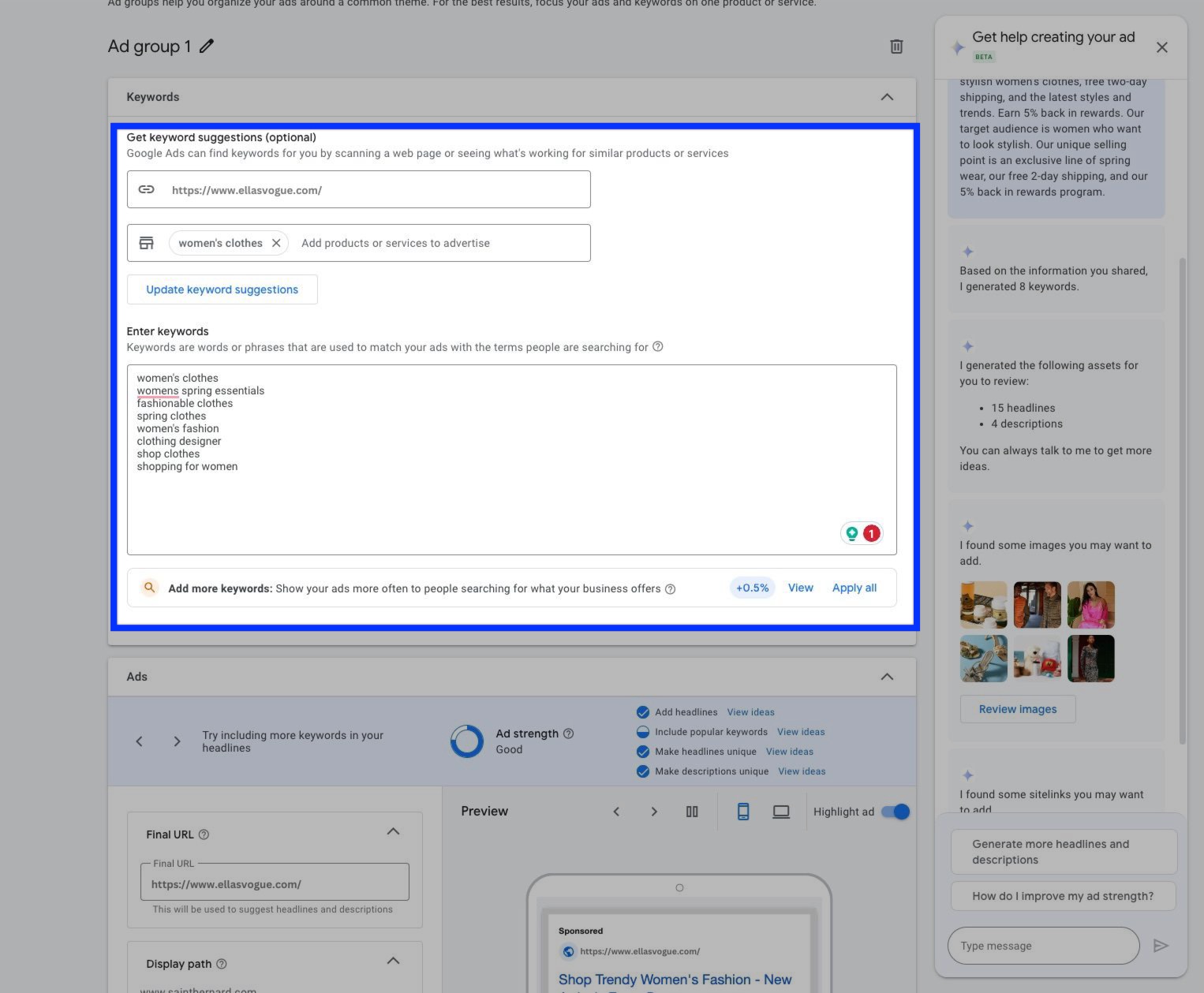
Task: Delete the ad group with the trash icon
Action: pyautogui.click(x=896, y=47)
